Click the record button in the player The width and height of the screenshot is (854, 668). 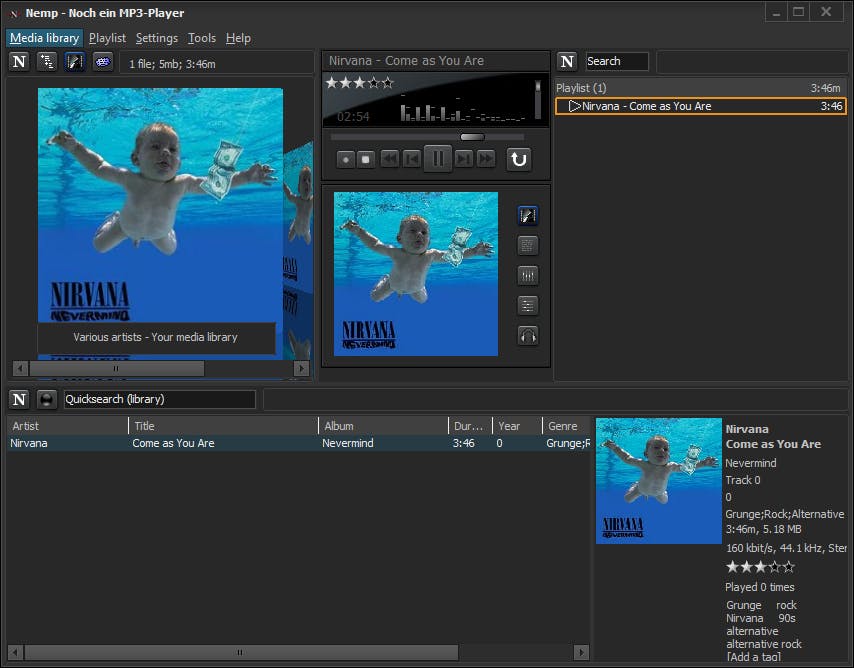pos(345,159)
